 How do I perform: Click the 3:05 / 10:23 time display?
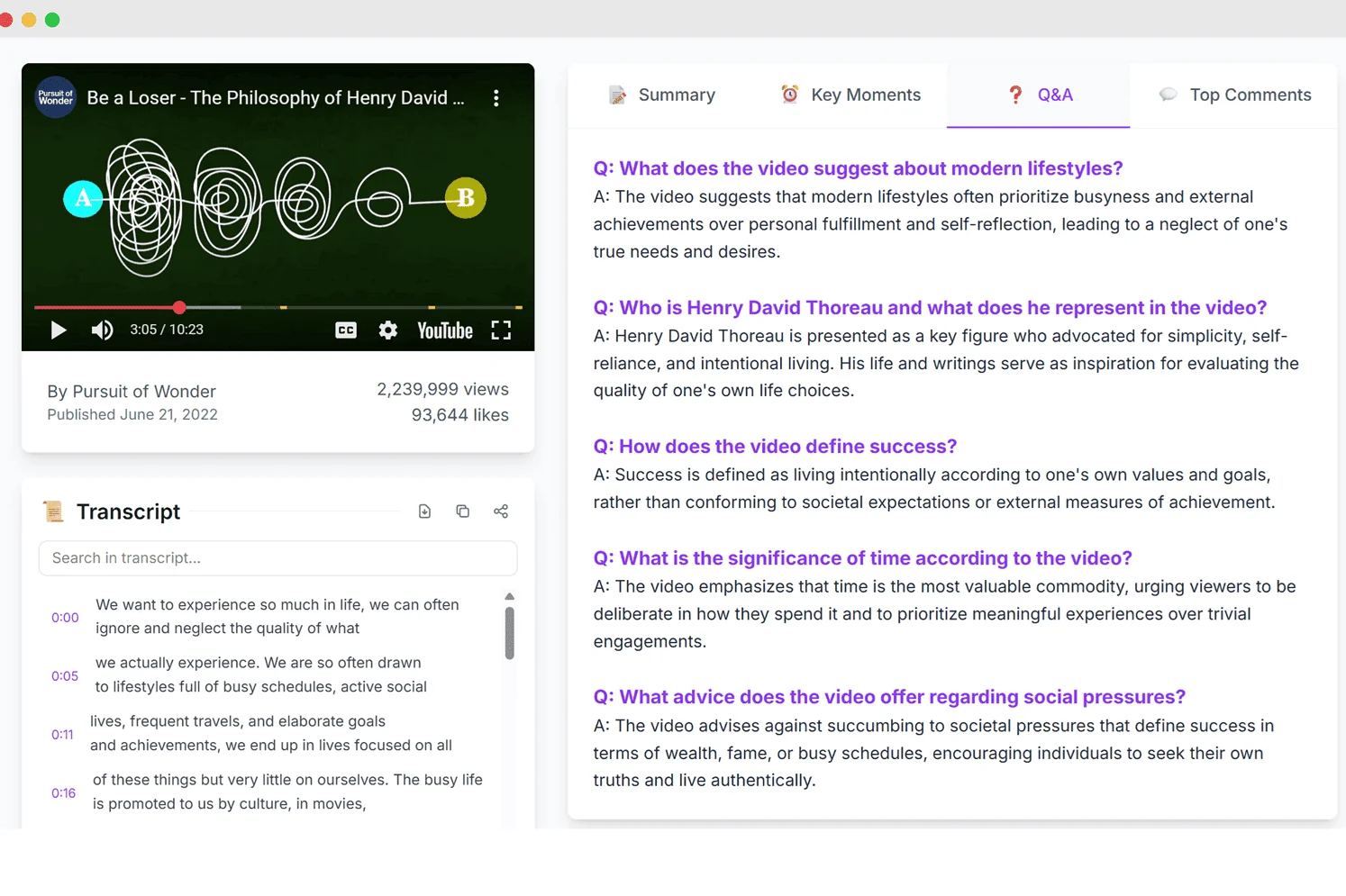(x=167, y=330)
